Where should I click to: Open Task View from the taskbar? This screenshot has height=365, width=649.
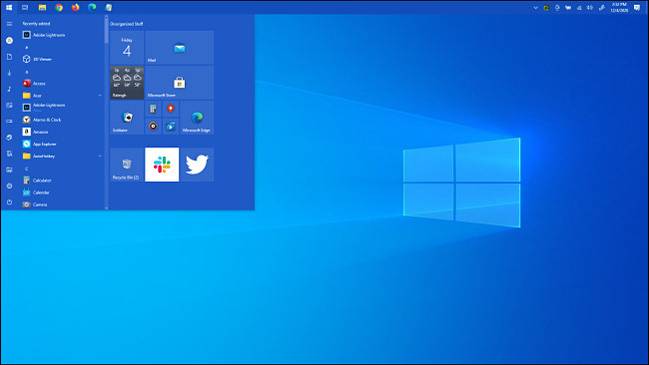tap(25, 7)
